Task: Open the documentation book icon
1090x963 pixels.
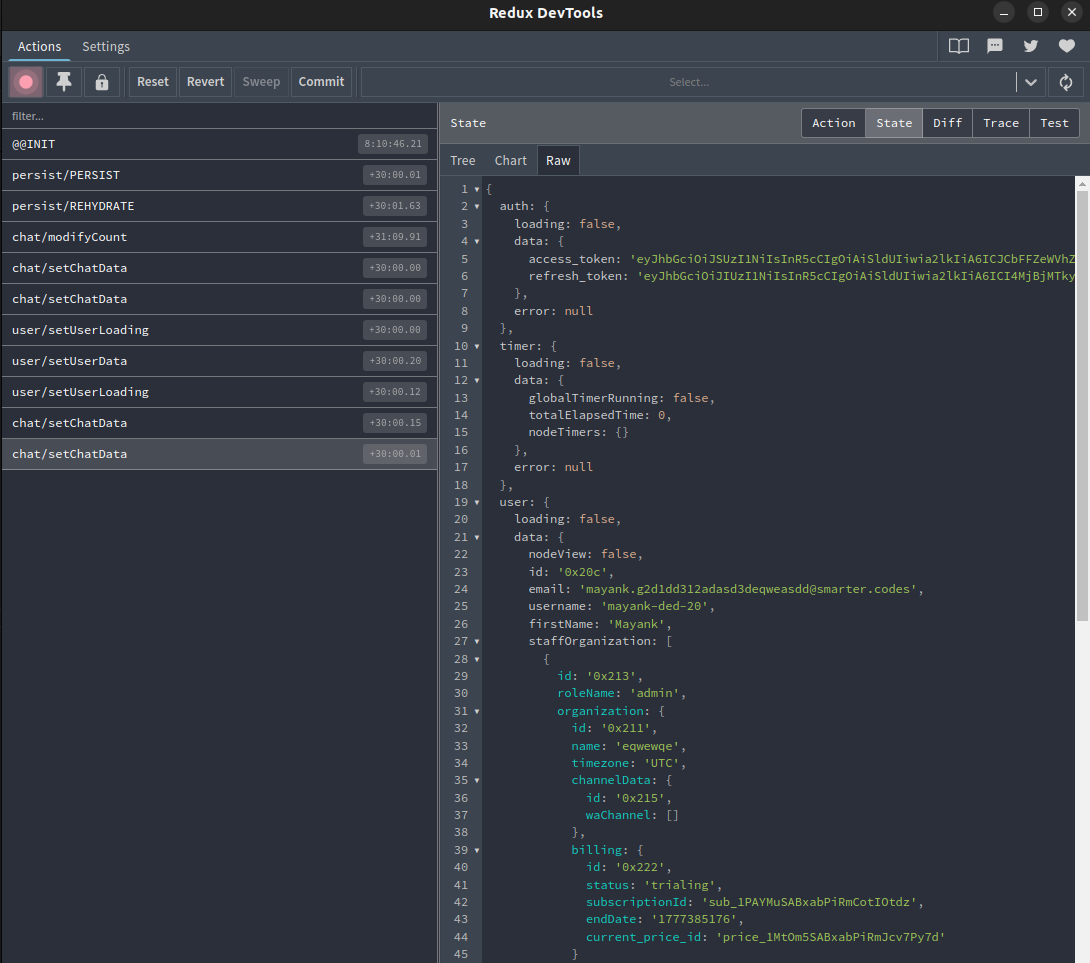Action: pyautogui.click(x=959, y=47)
